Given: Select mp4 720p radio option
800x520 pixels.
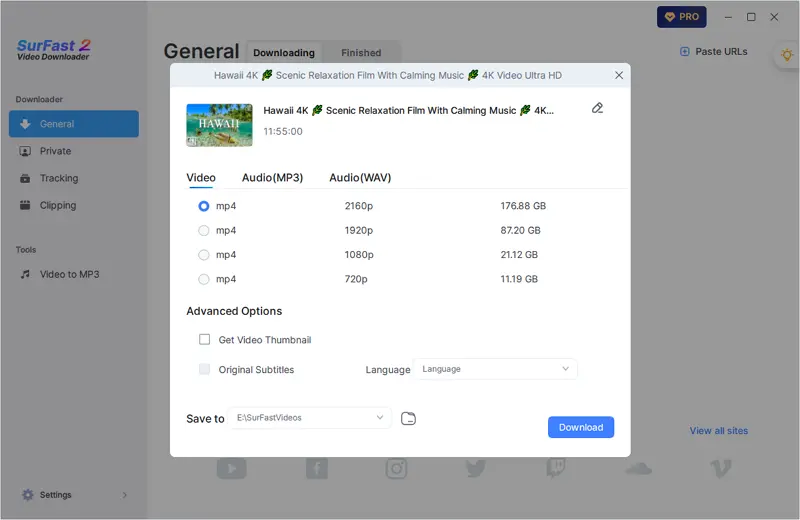Looking at the screenshot, I should [204, 279].
